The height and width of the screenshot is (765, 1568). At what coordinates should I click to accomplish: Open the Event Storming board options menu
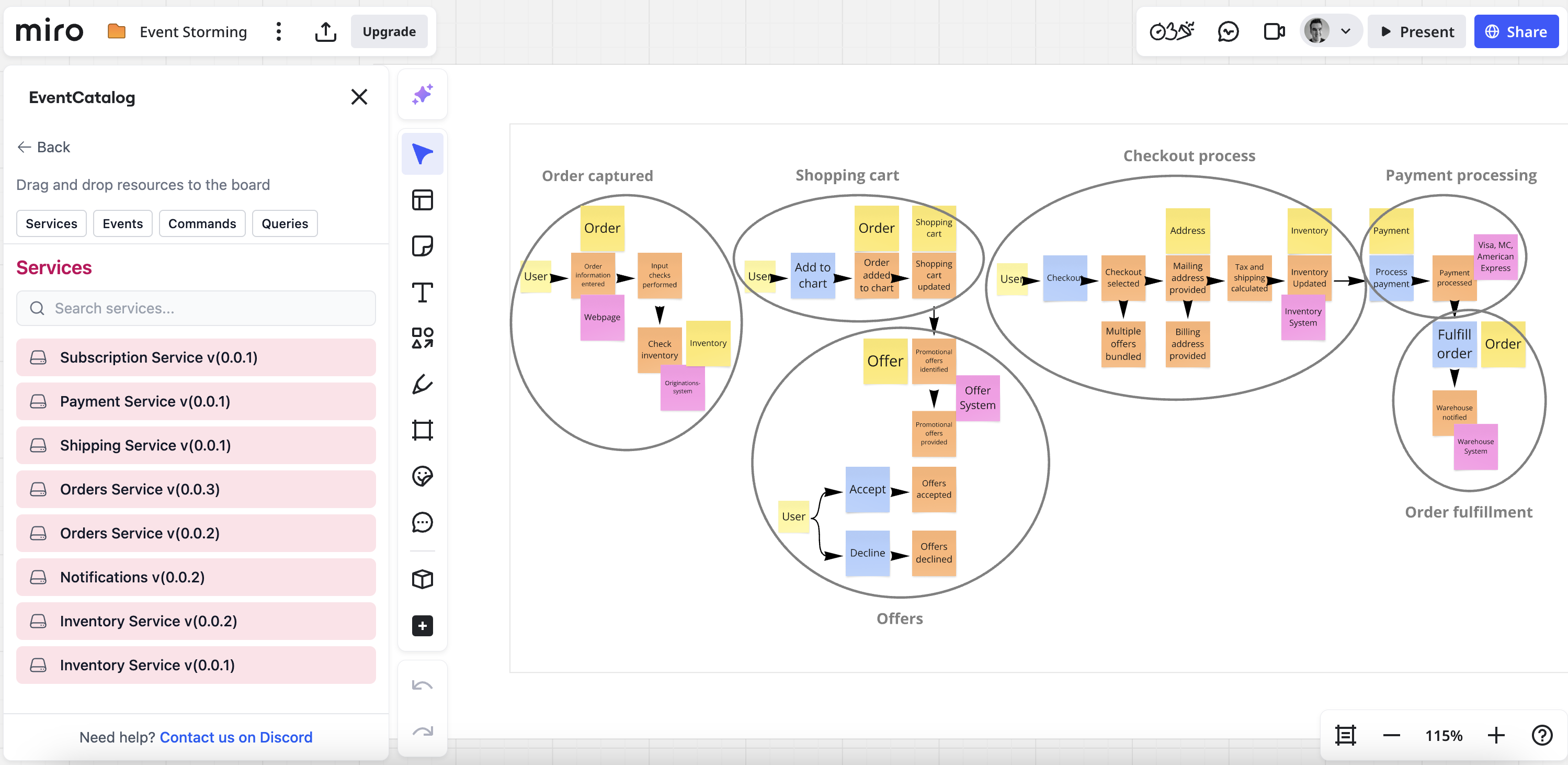[279, 31]
